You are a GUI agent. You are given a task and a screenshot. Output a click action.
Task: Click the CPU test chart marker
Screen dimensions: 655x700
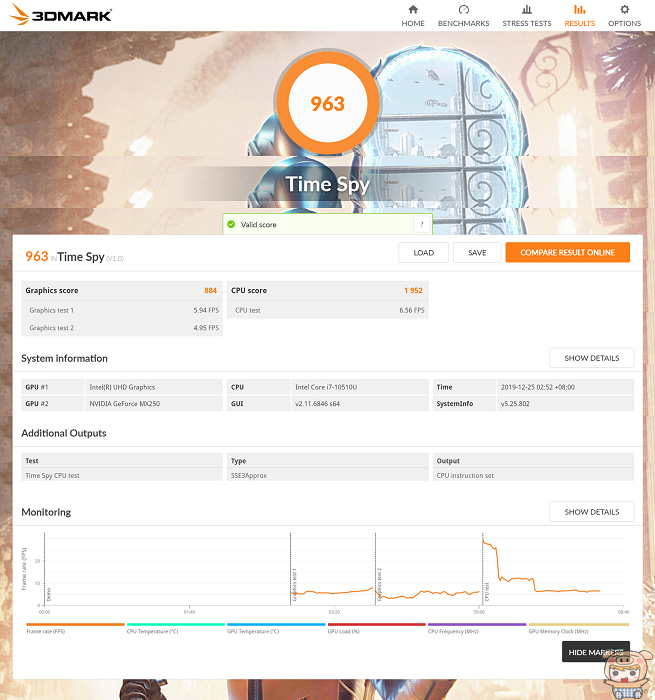click(487, 592)
